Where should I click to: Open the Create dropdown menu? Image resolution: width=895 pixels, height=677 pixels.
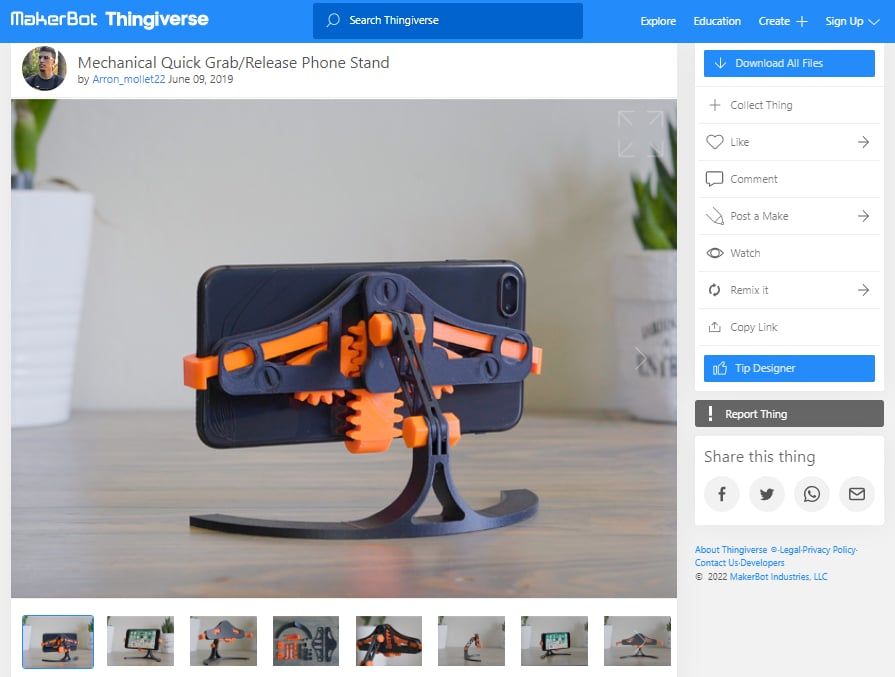(x=783, y=20)
